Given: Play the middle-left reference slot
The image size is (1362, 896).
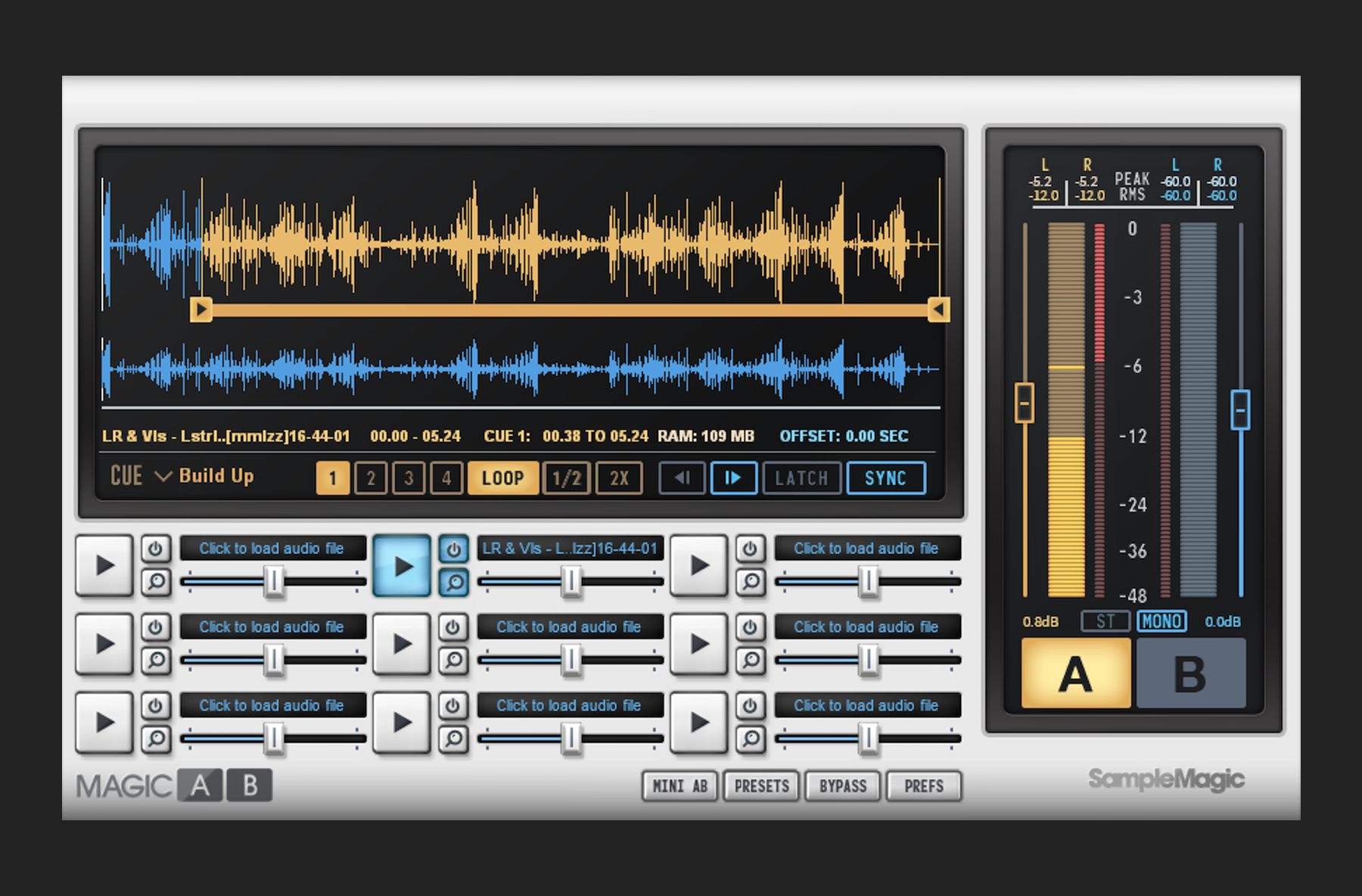Looking at the screenshot, I should (x=104, y=644).
